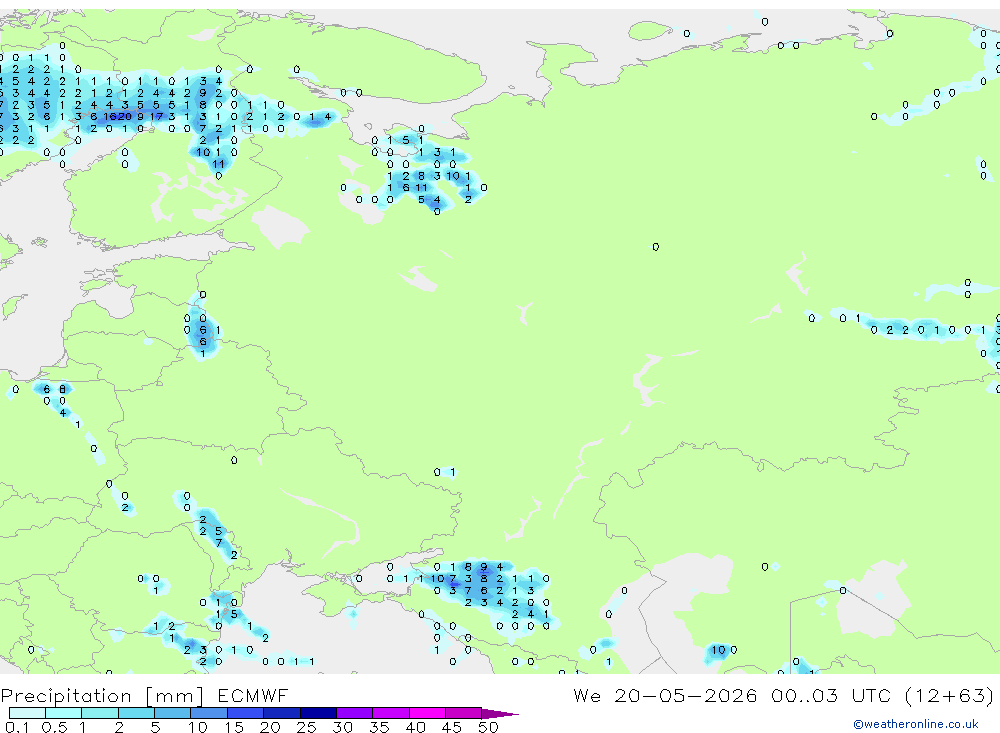This screenshot has height=733, width=1000.
Task: Click the '1620' precipitation value on the map
Action: coord(117,117)
